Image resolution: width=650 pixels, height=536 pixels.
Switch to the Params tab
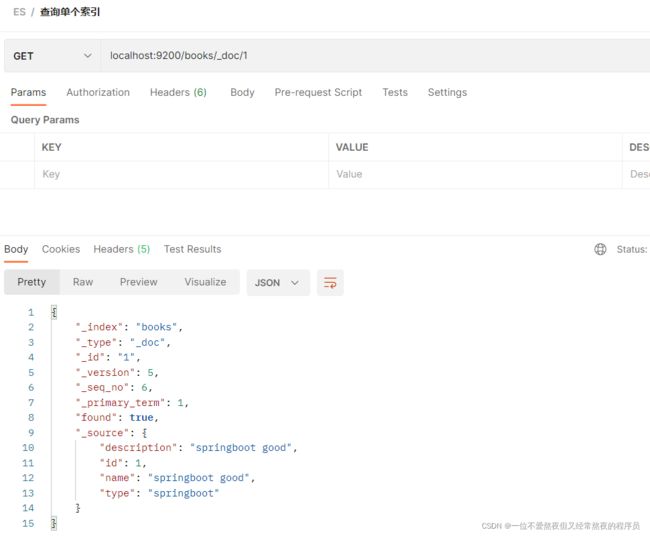pos(28,92)
